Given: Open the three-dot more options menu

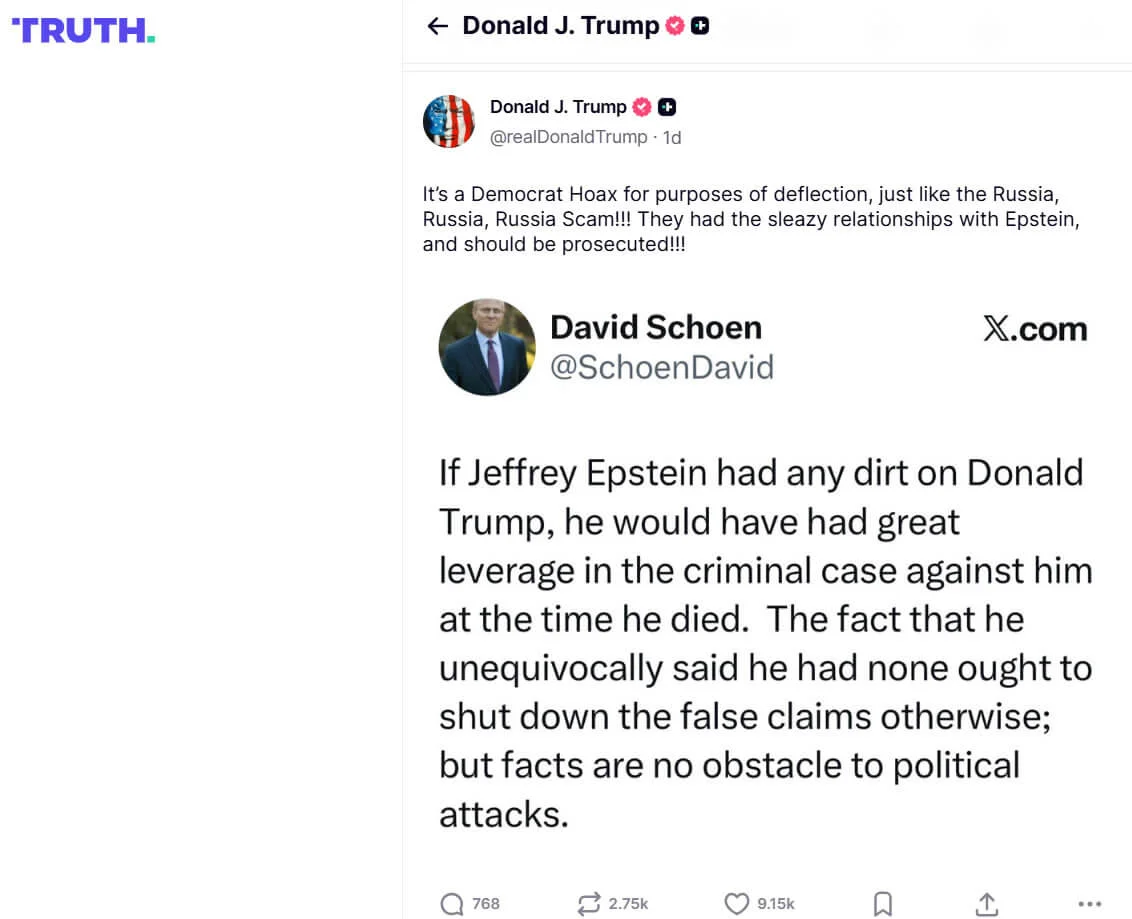Looking at the screenshot, I should pyautogui.click(x=1090, y=904).
